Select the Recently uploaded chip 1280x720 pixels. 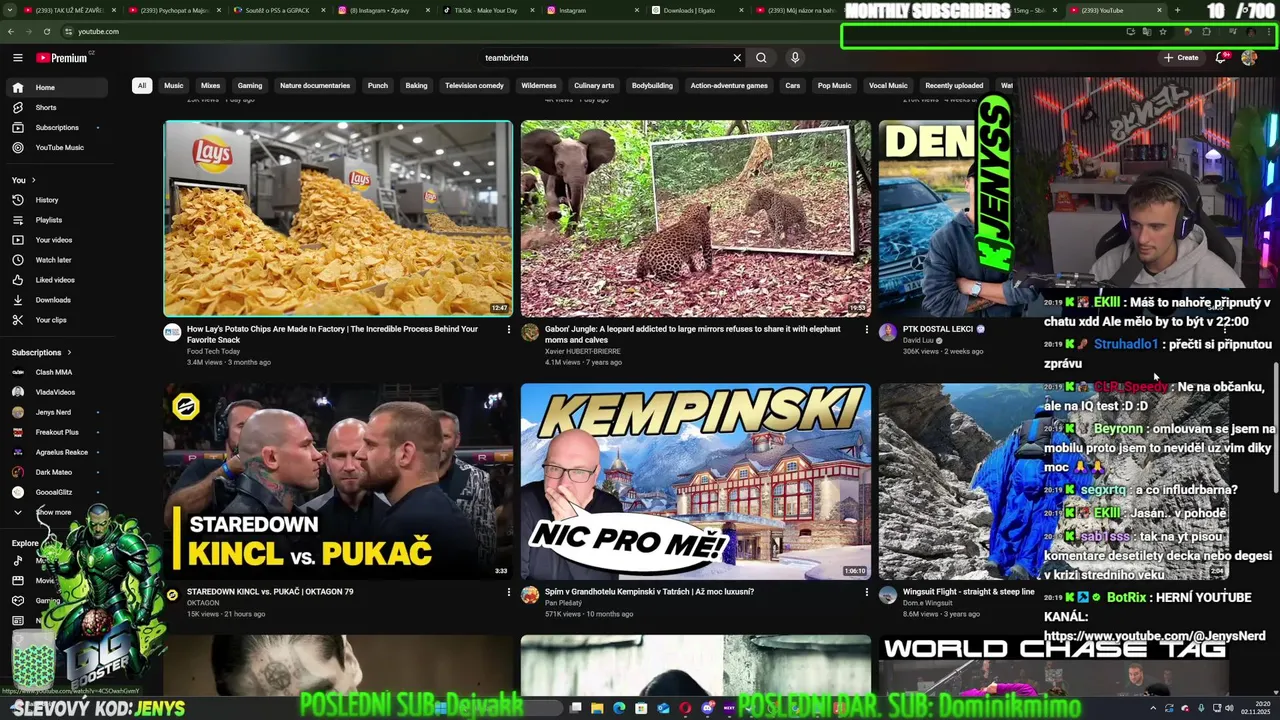(954, 86)
